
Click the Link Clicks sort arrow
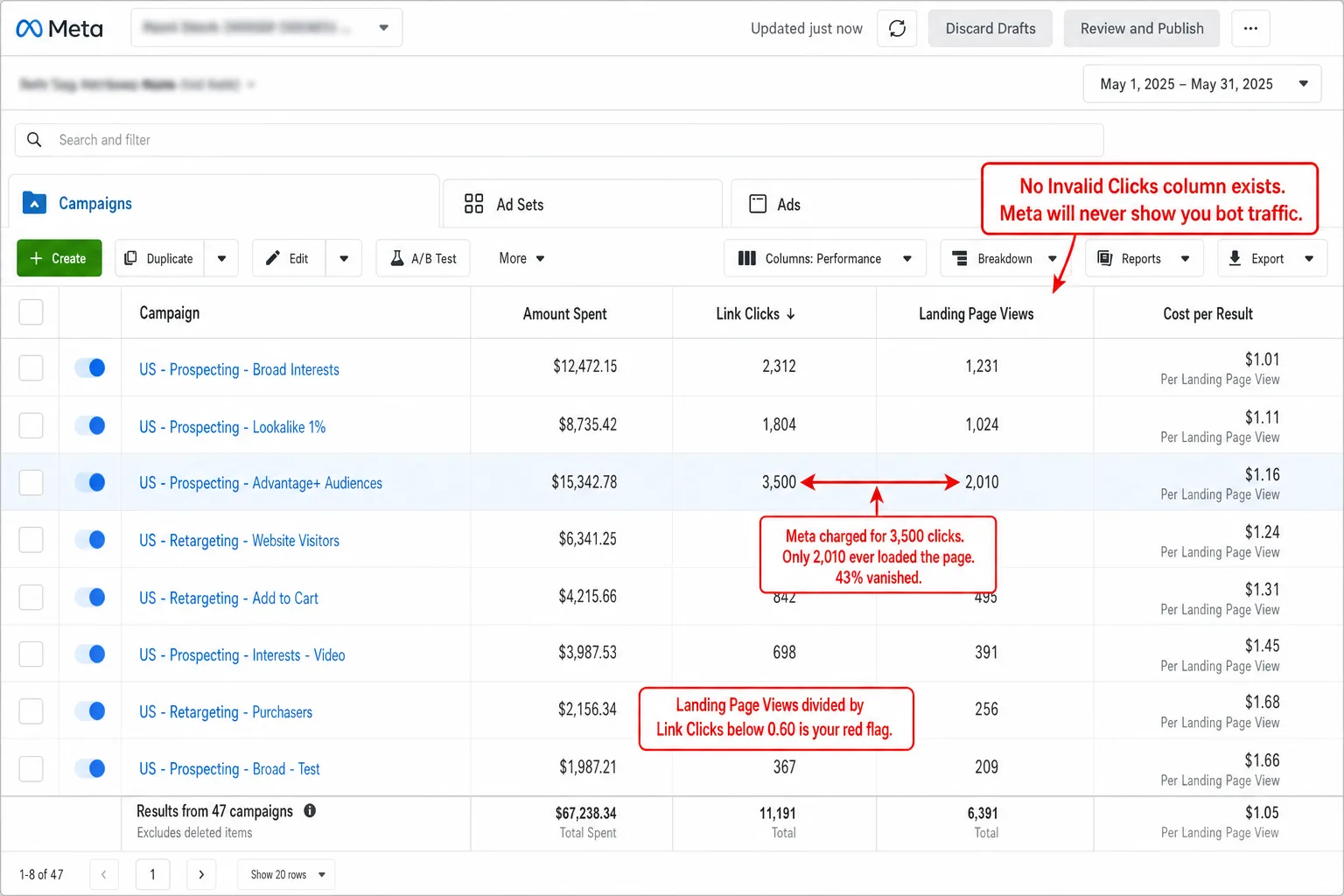pos(791,314)
